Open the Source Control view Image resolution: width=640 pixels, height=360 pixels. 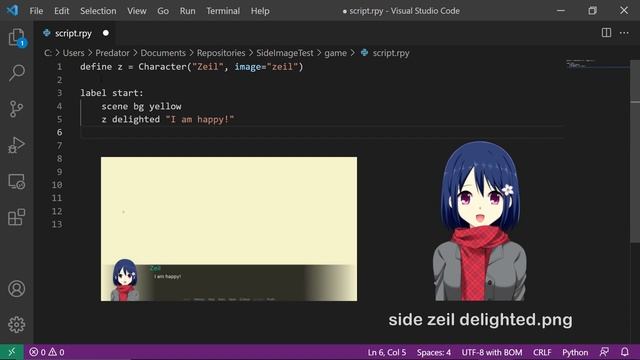tap(16, 109)
